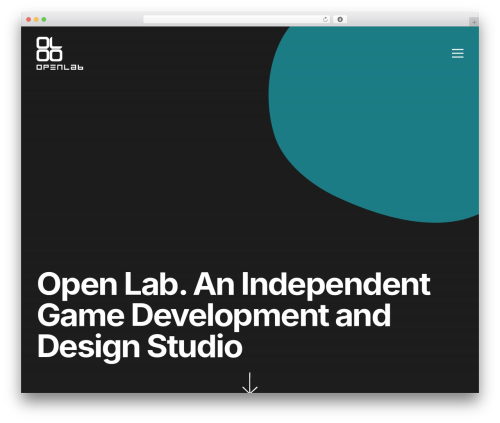The height and width of the screenshot is (423, 500).
Task: Open a new tab with plus button
Action: click(474, 22)
